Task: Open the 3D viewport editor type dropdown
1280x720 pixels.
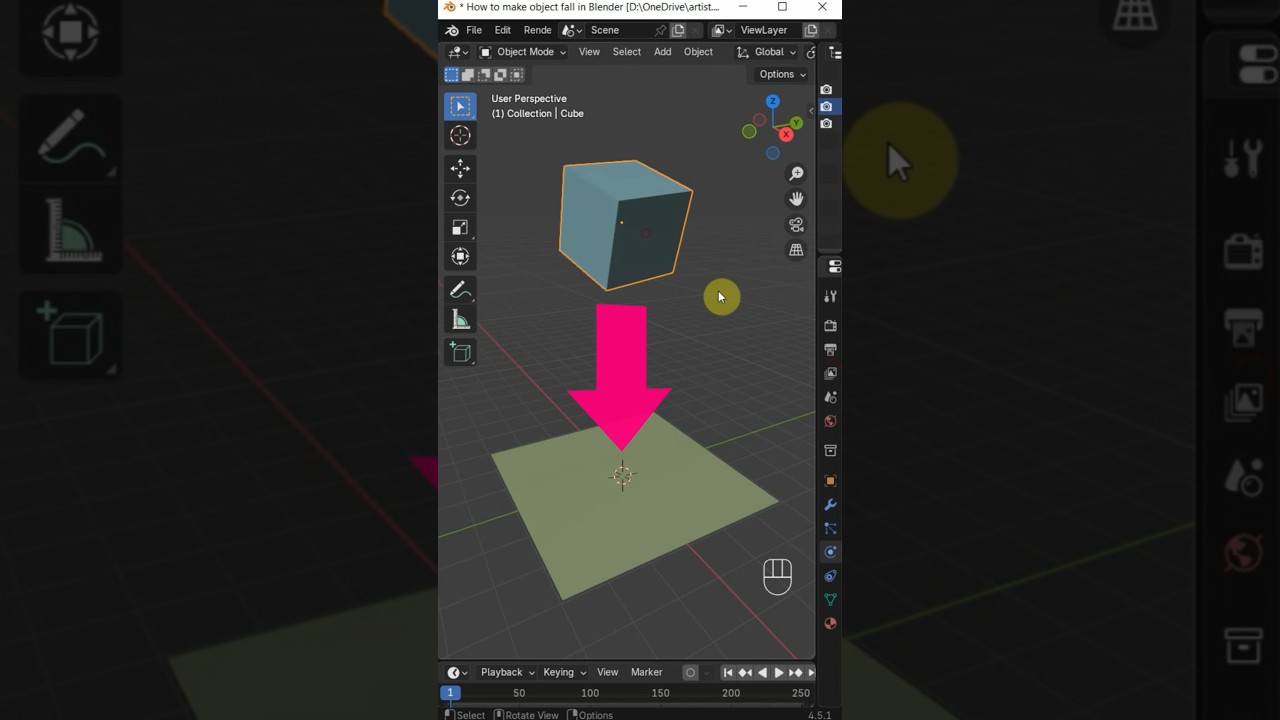Action: point(459,52)
